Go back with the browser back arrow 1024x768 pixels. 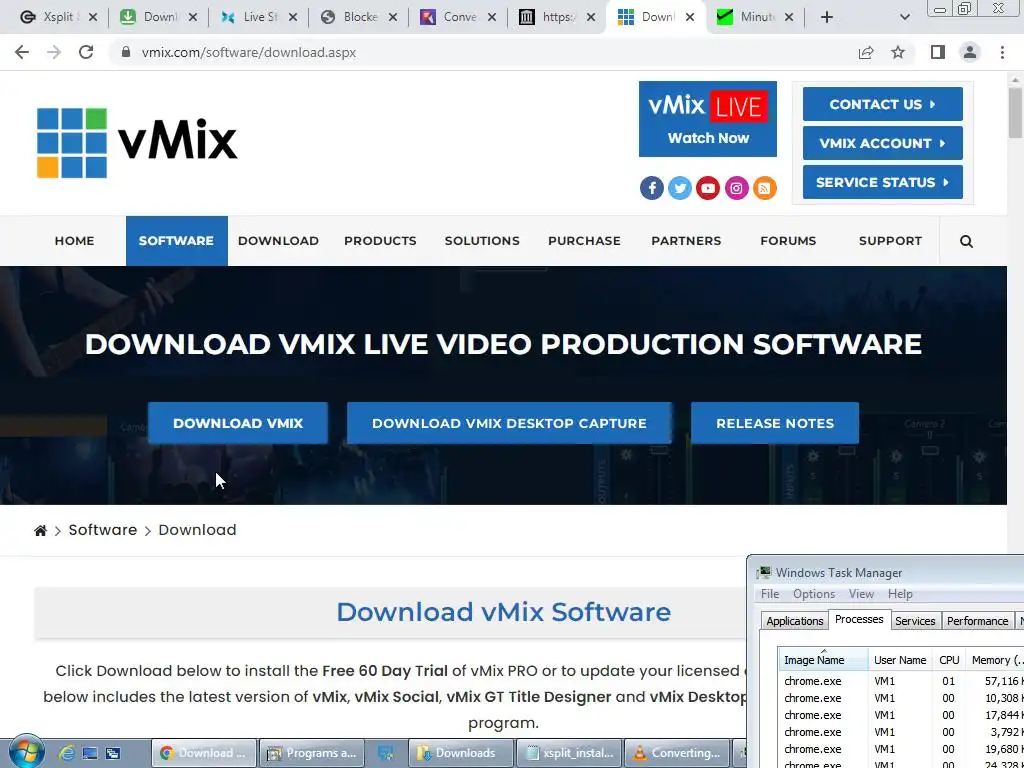coord(22,52)
